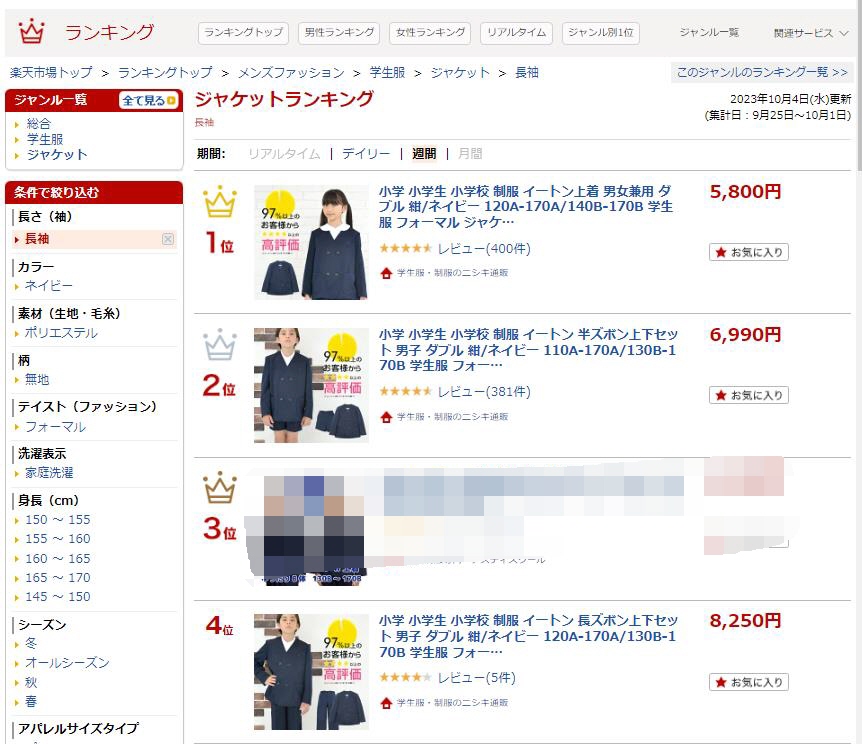Click the bronze crown for 3rd place

pyautogui.click(x=219, y=487)
